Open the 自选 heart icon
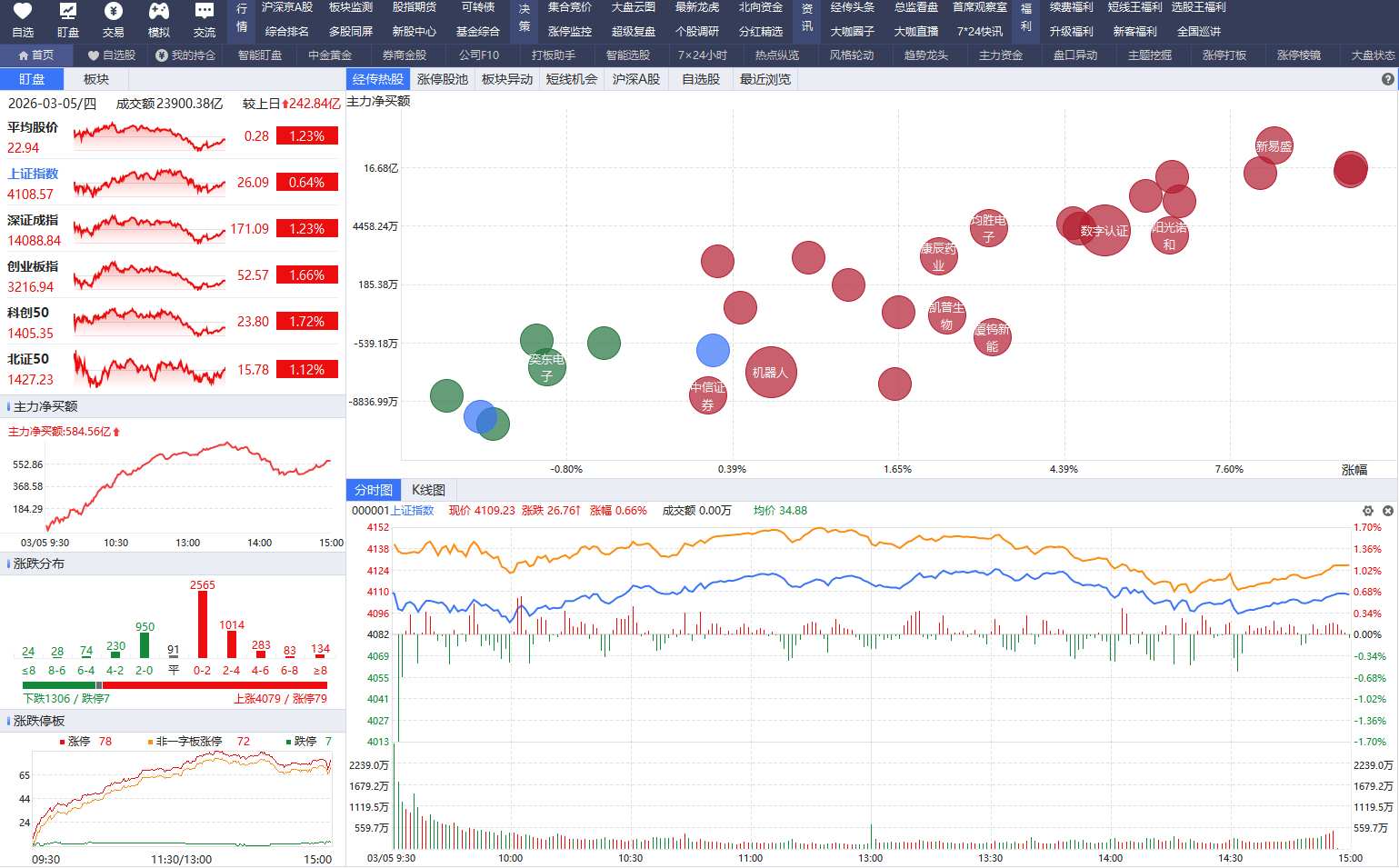 [x=23, y=12]
